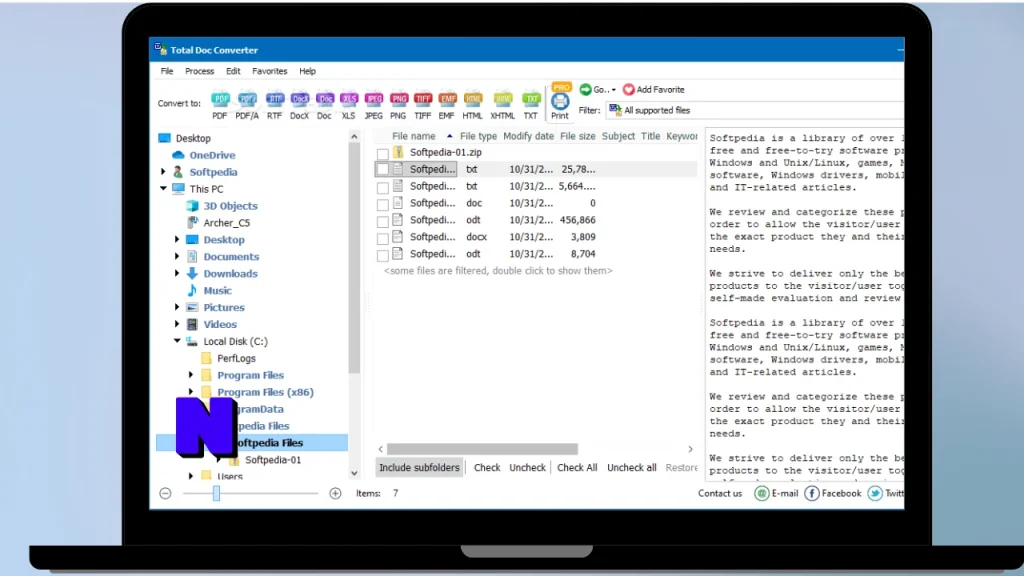Sort by File size column
Screen dimensions: 1024x576
578,136
